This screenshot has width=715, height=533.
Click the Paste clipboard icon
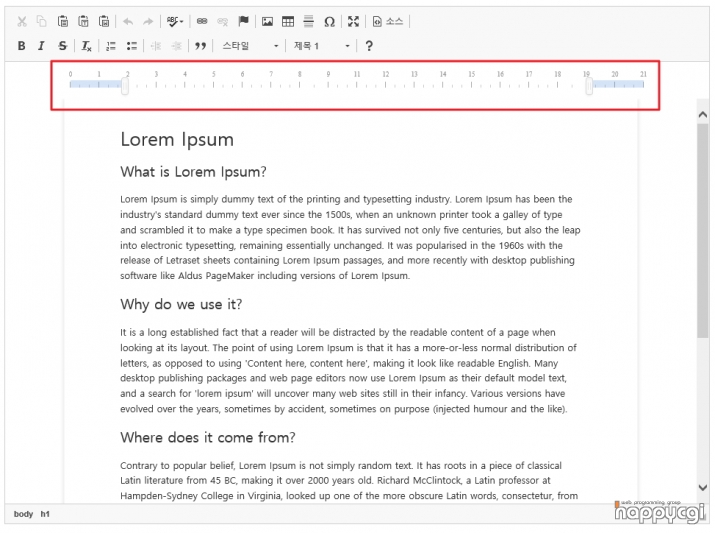pyautogui.click(x=63, y=21)
